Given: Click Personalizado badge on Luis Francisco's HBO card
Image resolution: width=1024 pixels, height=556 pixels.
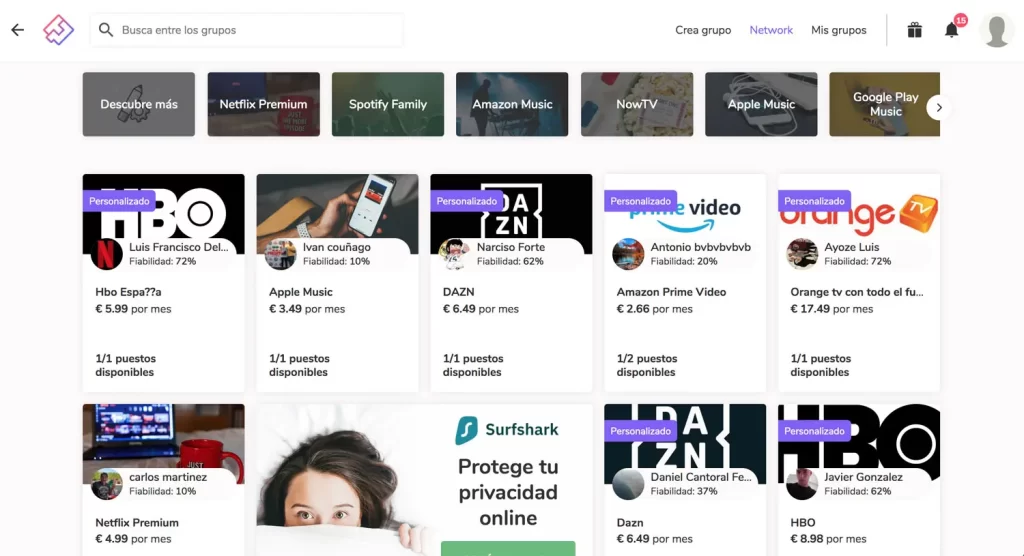Looking at the screenshot, I should pos(119,201).
